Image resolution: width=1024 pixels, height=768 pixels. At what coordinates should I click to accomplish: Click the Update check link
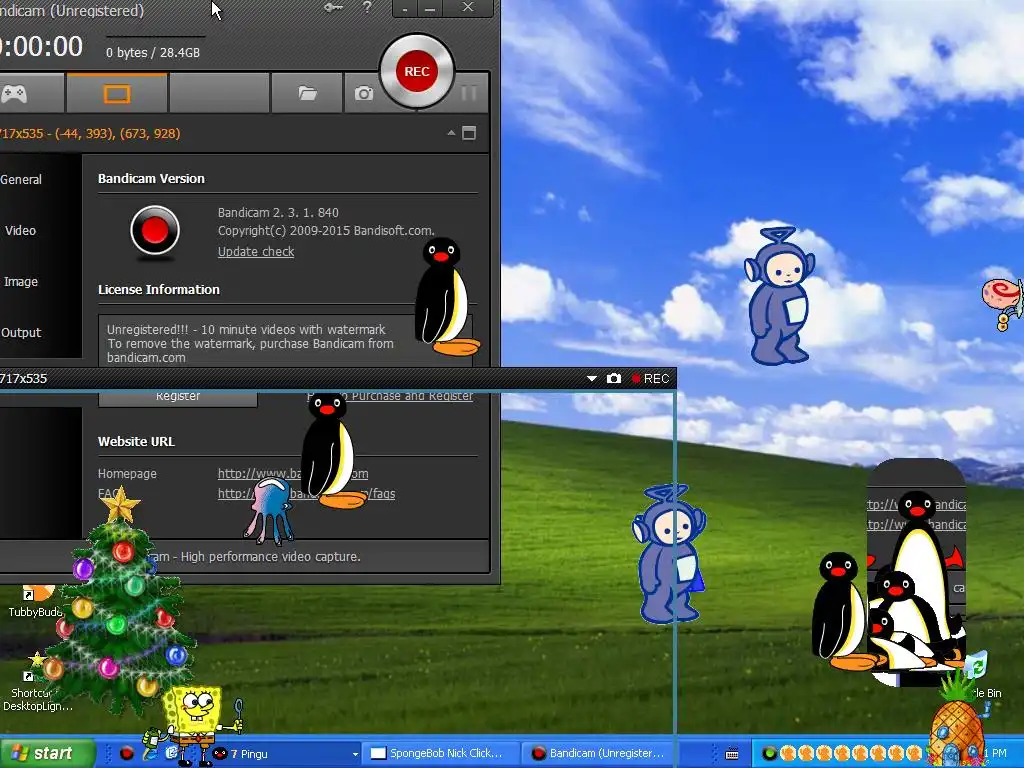pos(256,251)
